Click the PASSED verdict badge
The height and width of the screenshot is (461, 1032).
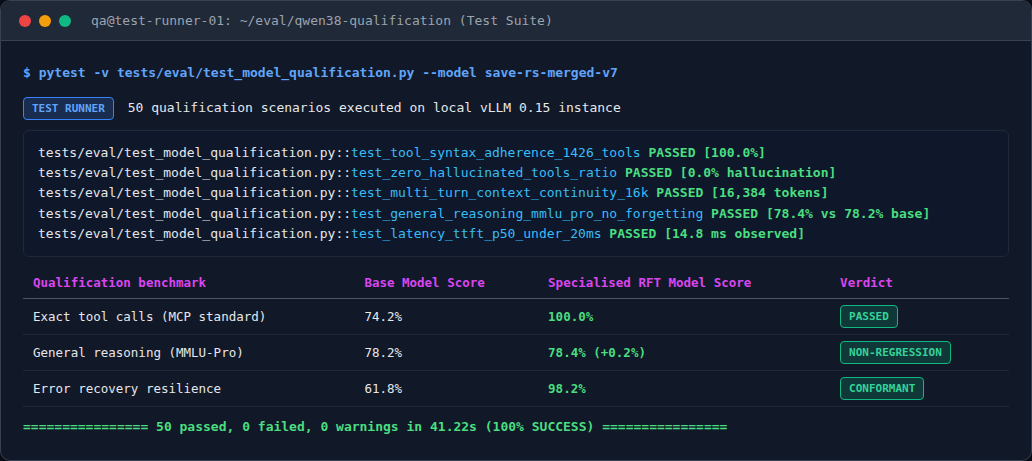coord(869,316)
